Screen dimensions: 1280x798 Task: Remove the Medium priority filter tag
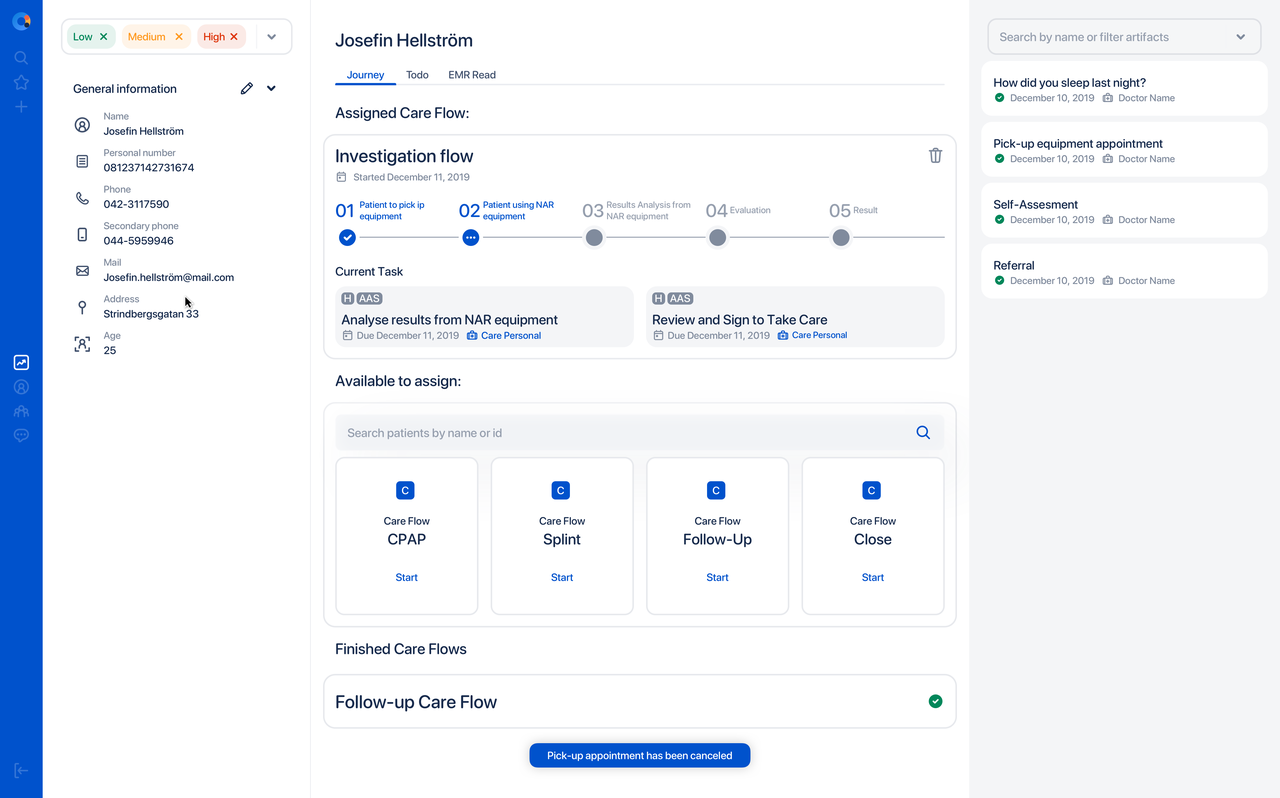coord(179,37)
